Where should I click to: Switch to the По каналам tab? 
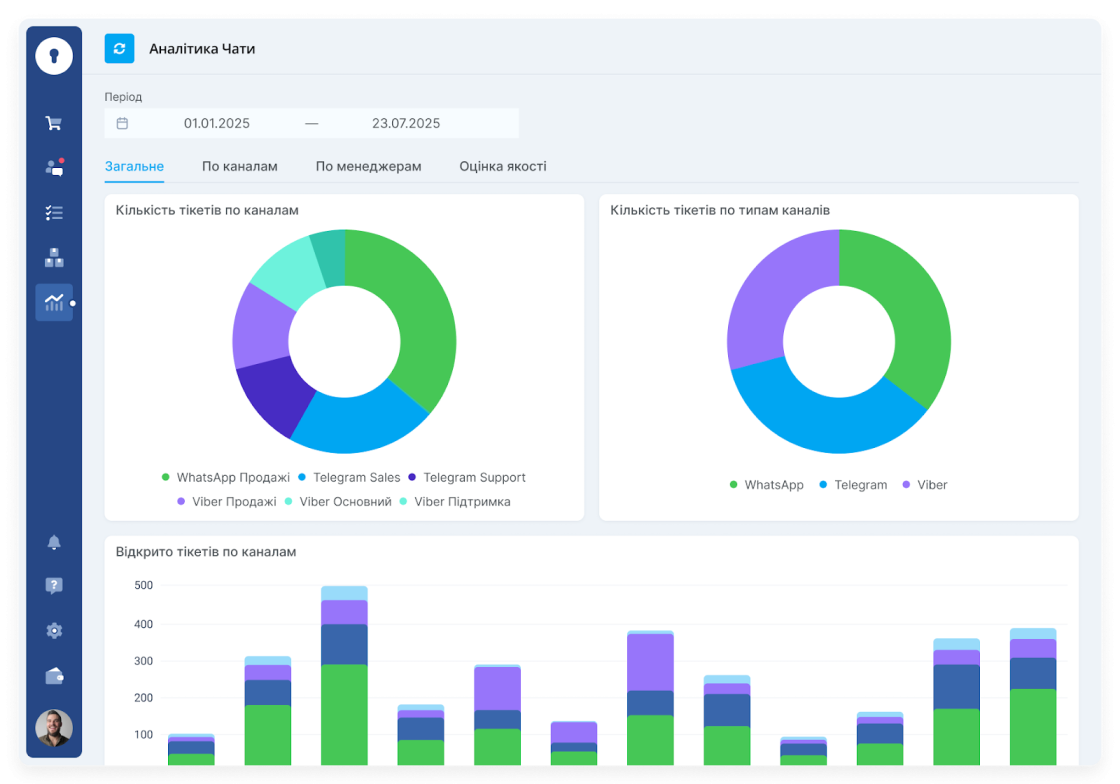pyautogui.click(x=239, y=167)
